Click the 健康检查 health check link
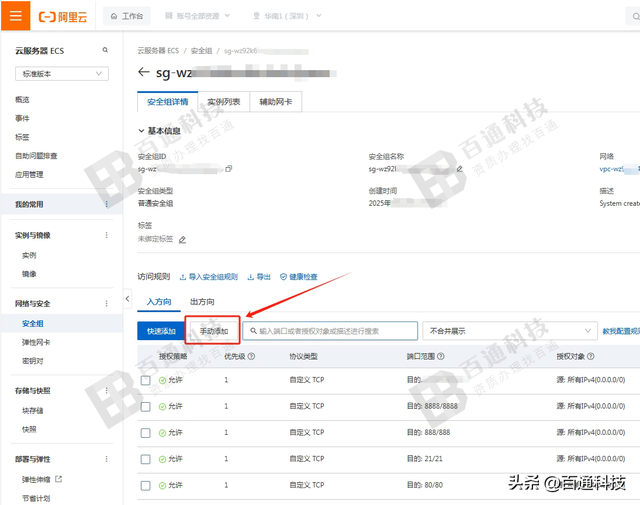 point(299,277)
